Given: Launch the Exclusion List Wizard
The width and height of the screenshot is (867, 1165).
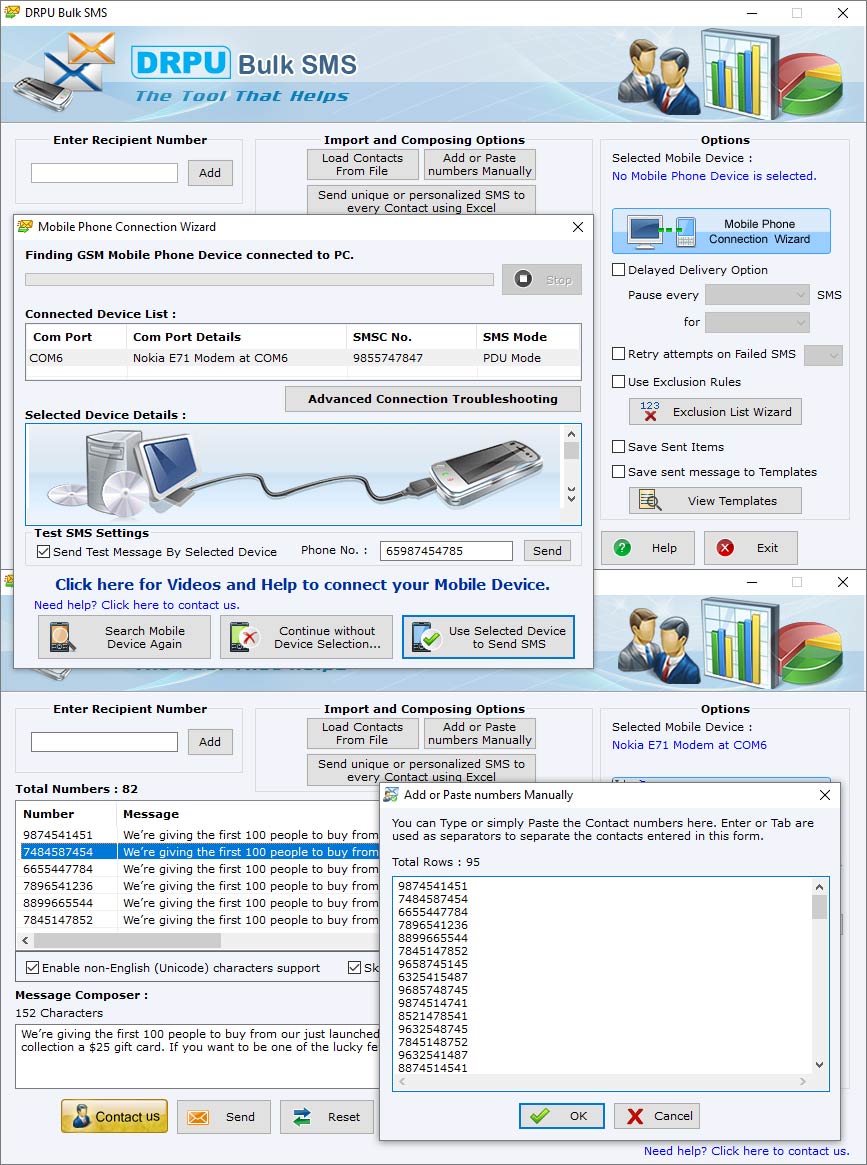Looking at the screenshot, I should tap(714, 411).
